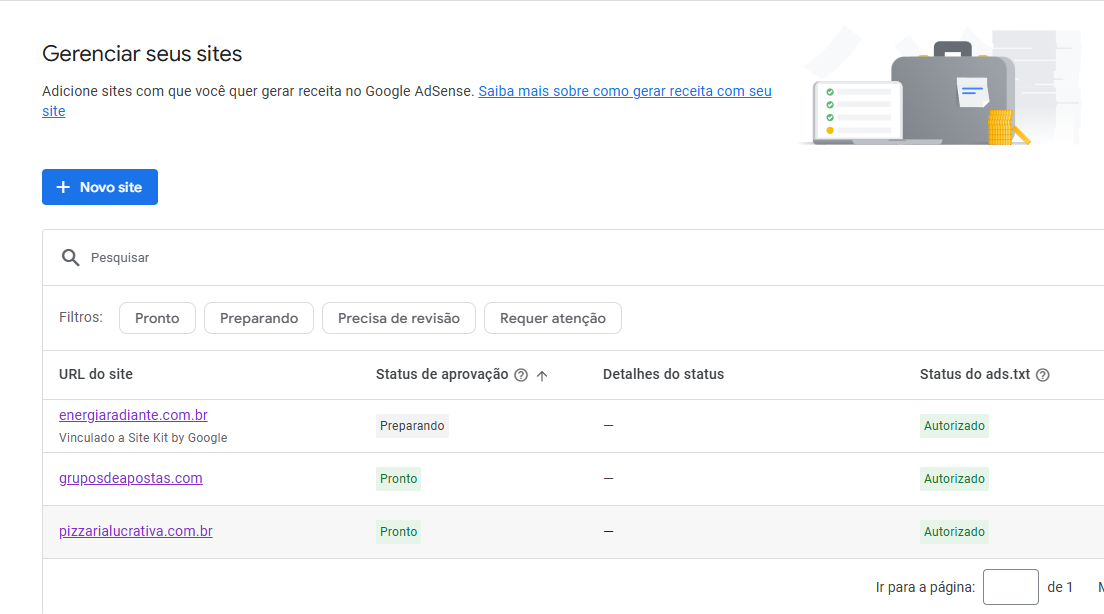The image size is (1104, 614).
Task: Click 'Vinculado a Site Kit by Google' text
Action: 143,438
